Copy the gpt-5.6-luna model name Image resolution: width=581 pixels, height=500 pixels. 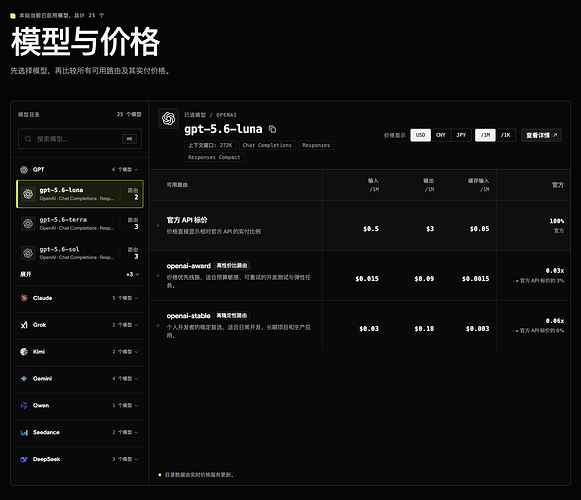pos(272,129)
